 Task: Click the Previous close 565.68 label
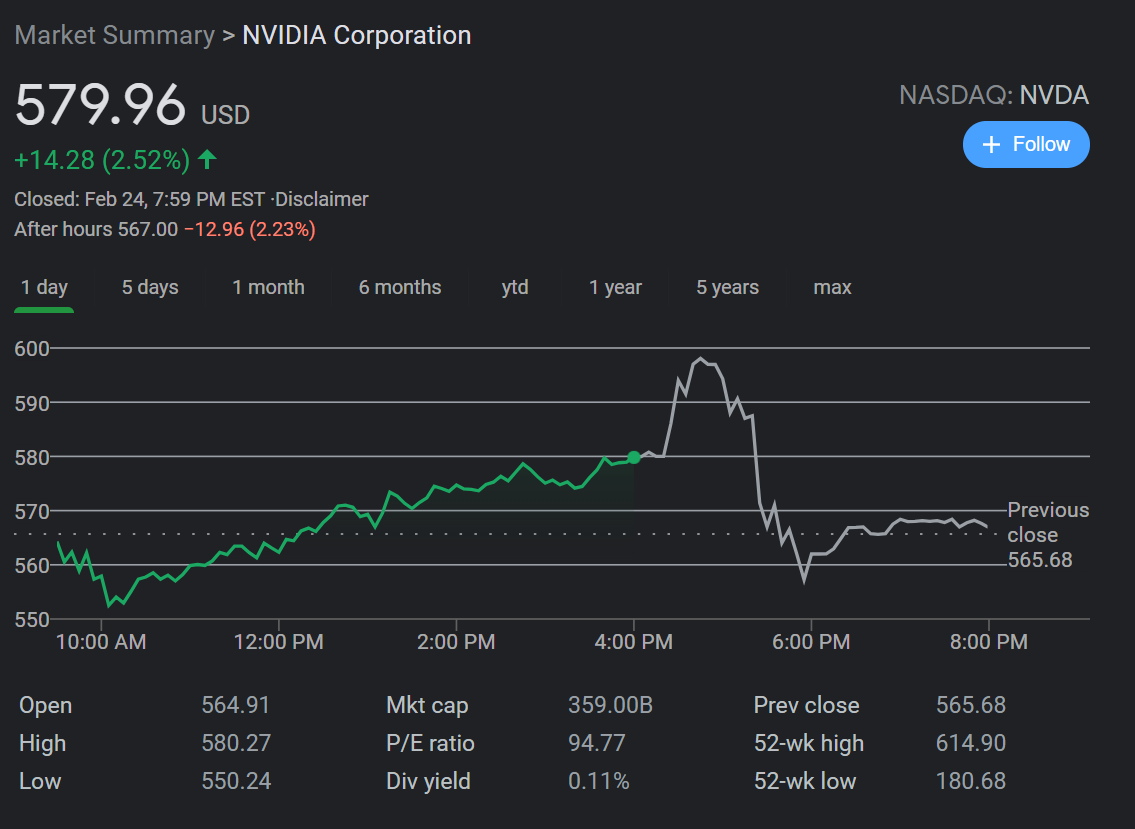[x=1045, y=535]
